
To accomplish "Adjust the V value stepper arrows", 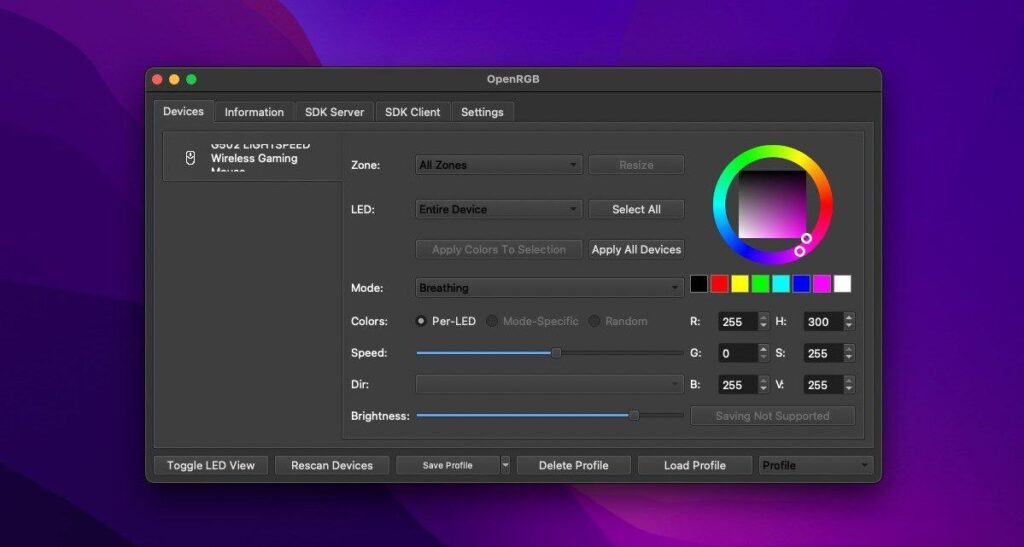I will point(849,385).
